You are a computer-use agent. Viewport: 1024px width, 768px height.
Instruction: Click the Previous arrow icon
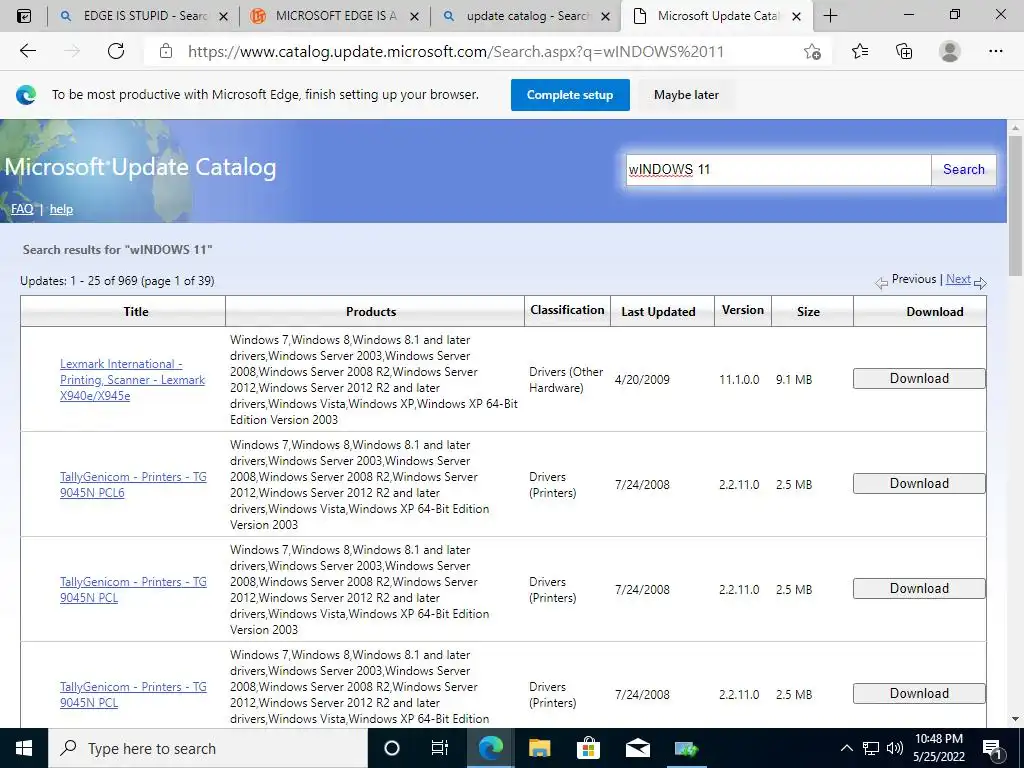[881, 283]
